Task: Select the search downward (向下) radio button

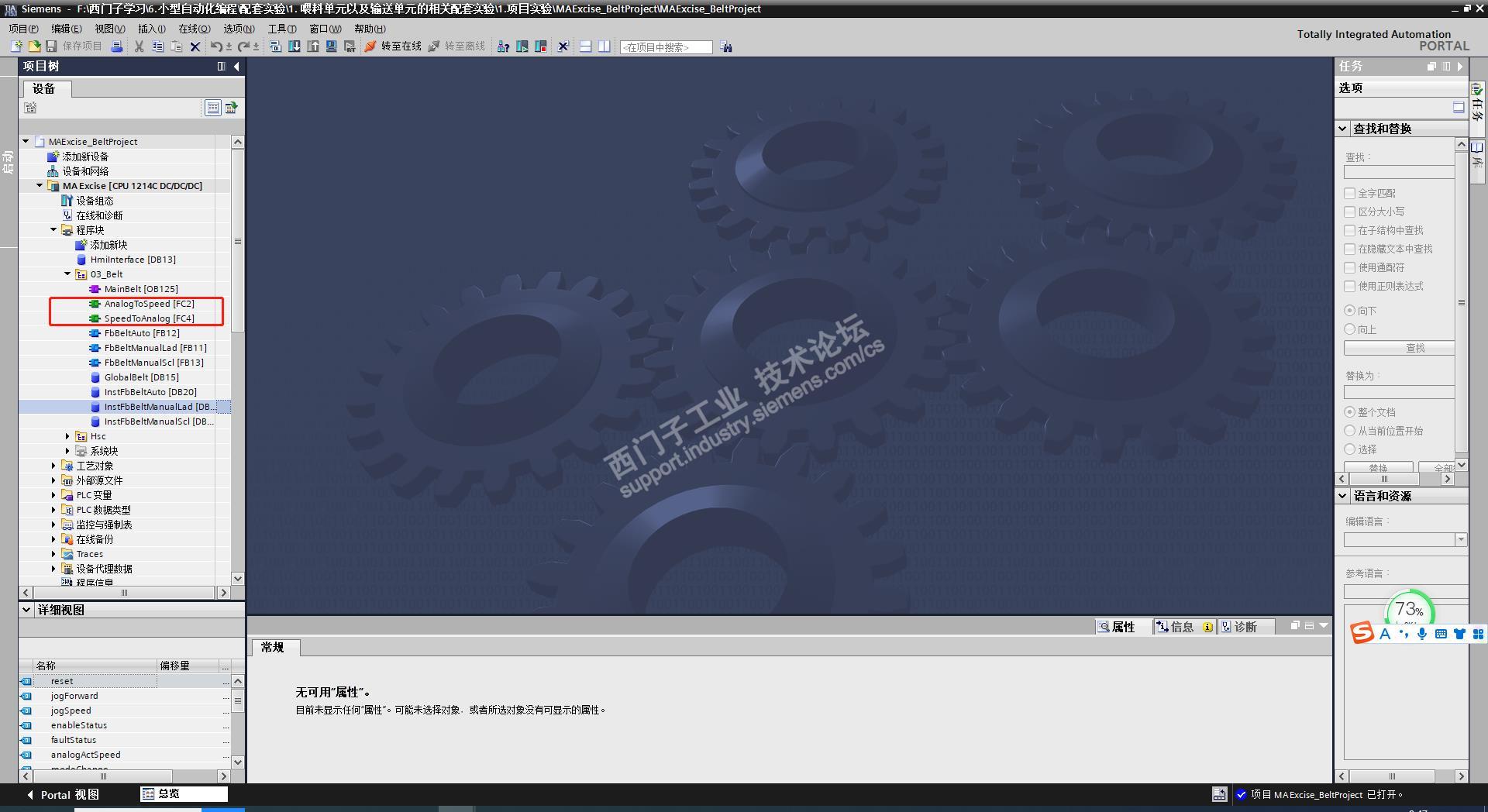Action: point(1350,311)
